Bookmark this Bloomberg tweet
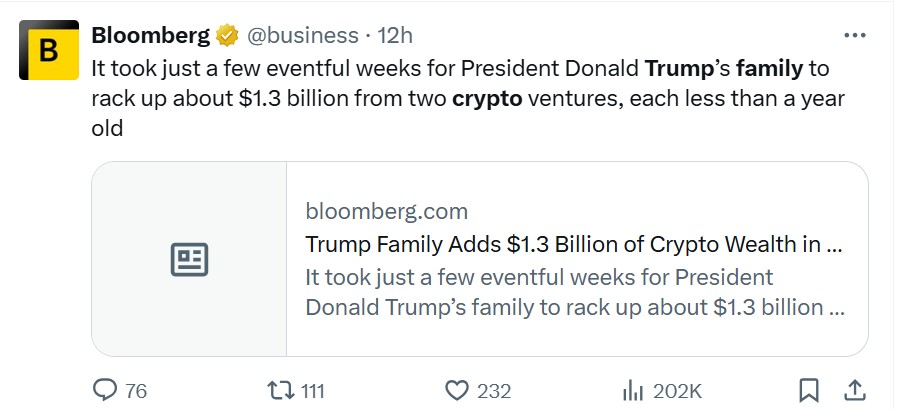Viewport: 910px width, 409px height. [x=808, y=390]
